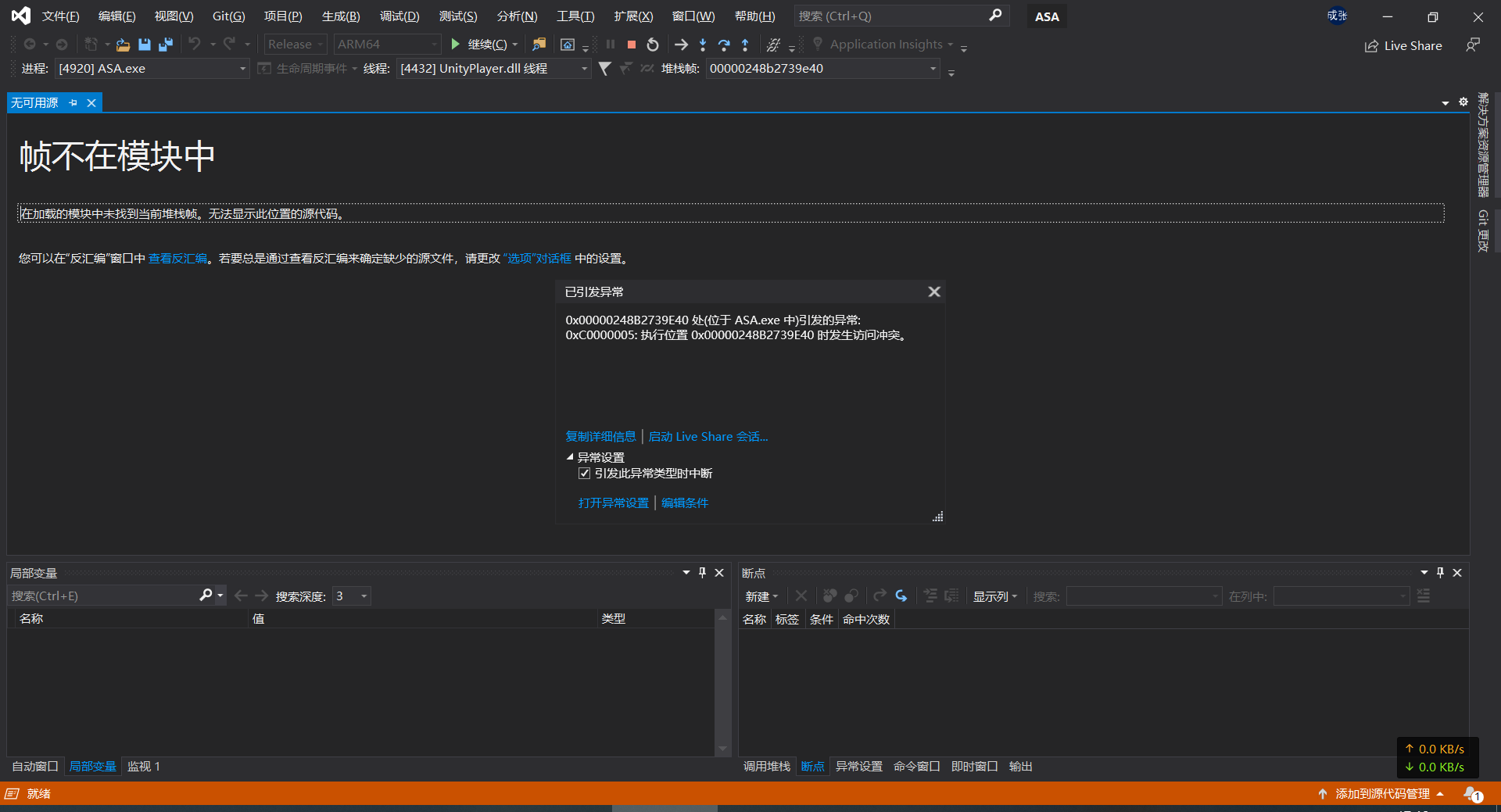
Task: Click the search magnifier in the title bar
Action: click(x=995, y=16)
